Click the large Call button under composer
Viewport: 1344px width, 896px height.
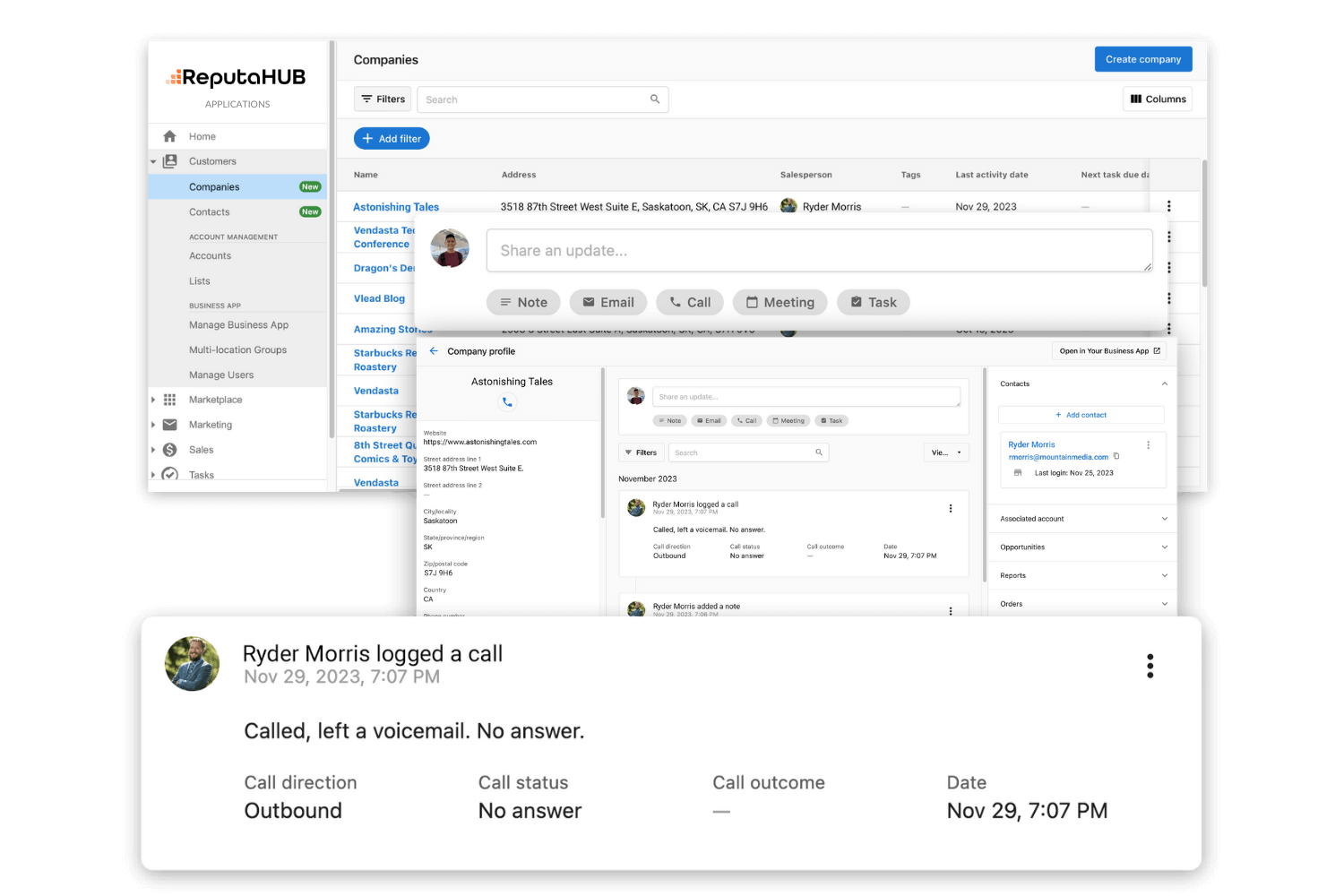(x=690, y=303)
